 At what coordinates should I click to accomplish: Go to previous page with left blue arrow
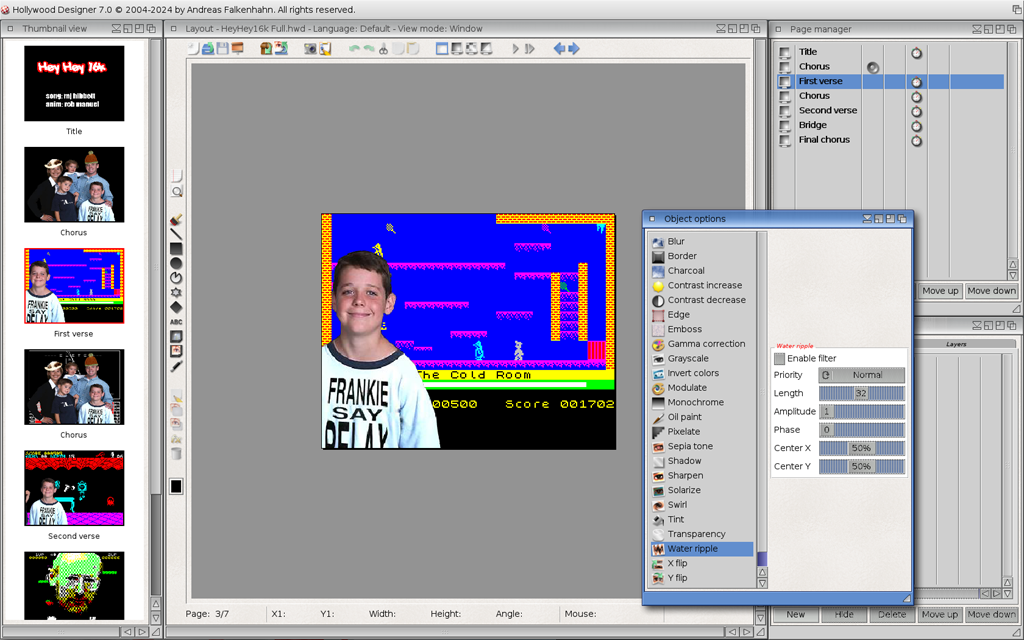[x=559, y=48]
